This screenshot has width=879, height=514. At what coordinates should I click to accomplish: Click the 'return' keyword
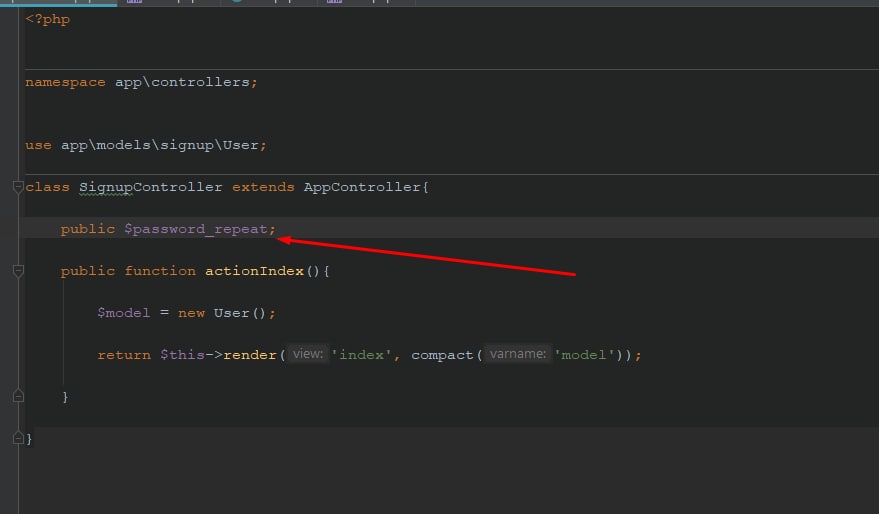click(124, 355)
